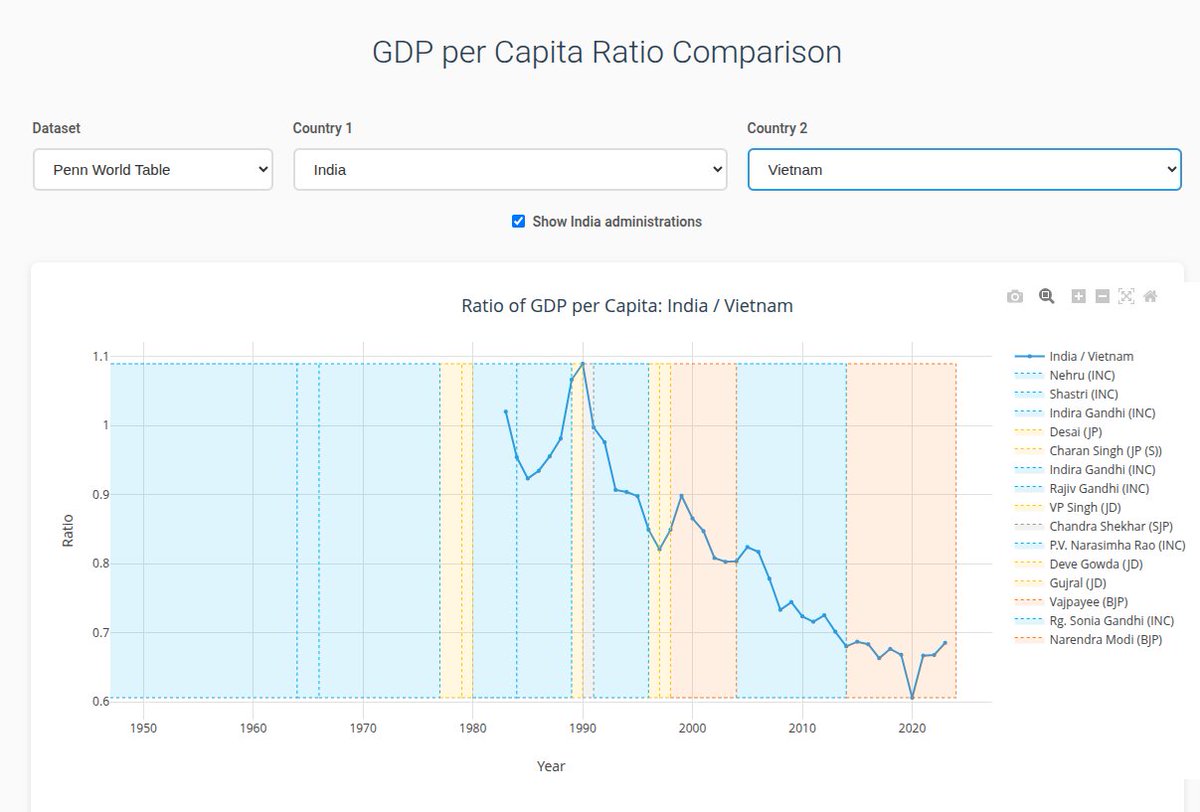Toggle P.V. Narasimha Rao (INC) legend entry
Viewport: 1200px width, 812px height.
tap(1117, 546)
